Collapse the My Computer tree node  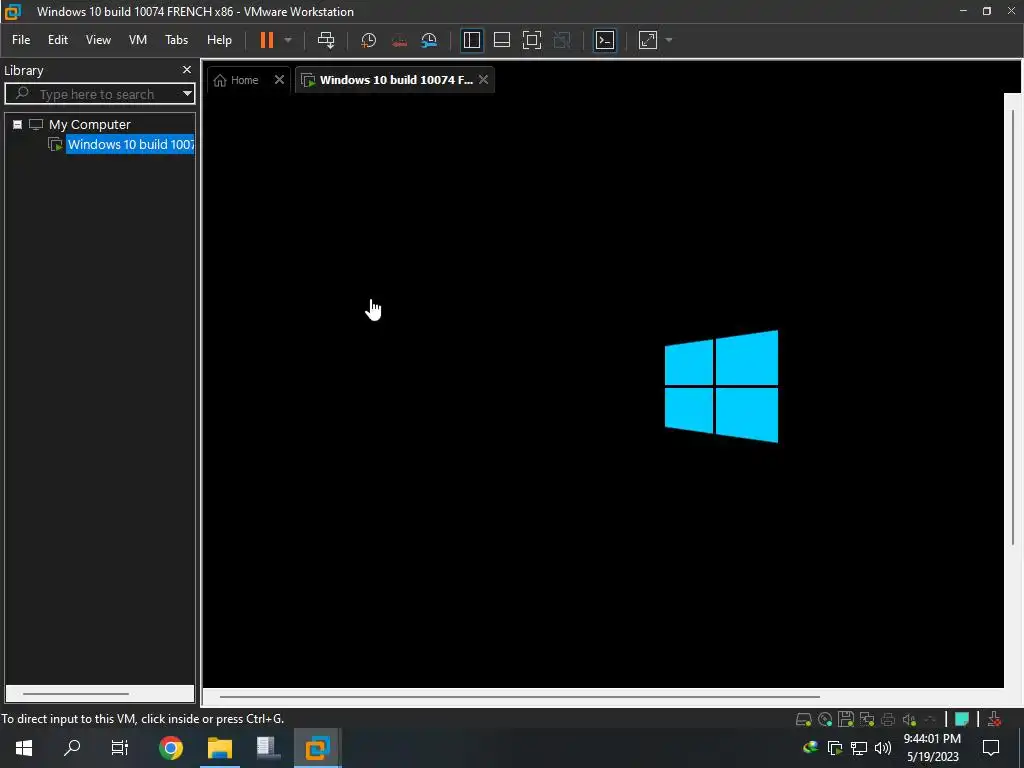tap(18, 124)
